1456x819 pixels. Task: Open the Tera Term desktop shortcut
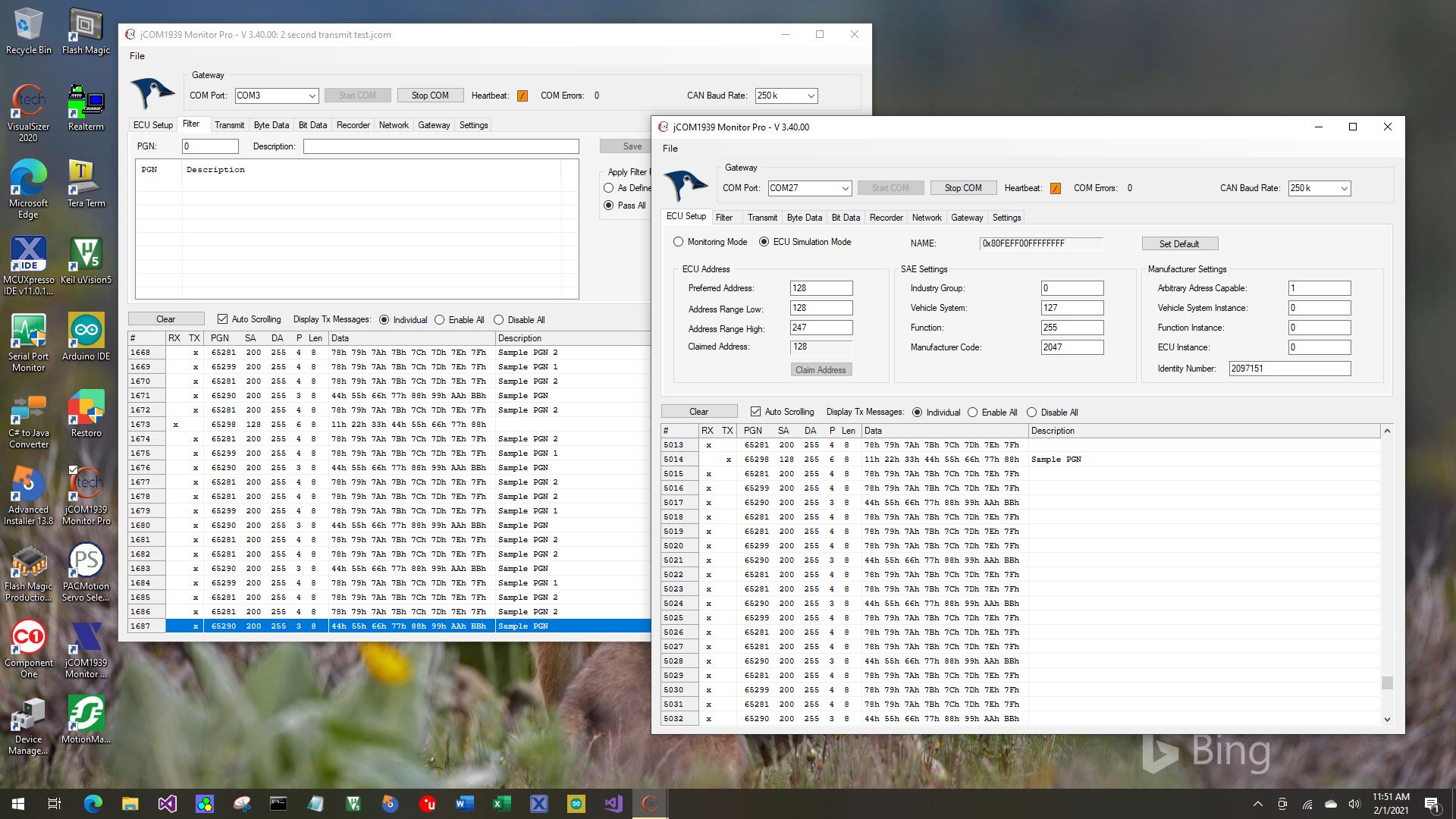coord(86,179)
